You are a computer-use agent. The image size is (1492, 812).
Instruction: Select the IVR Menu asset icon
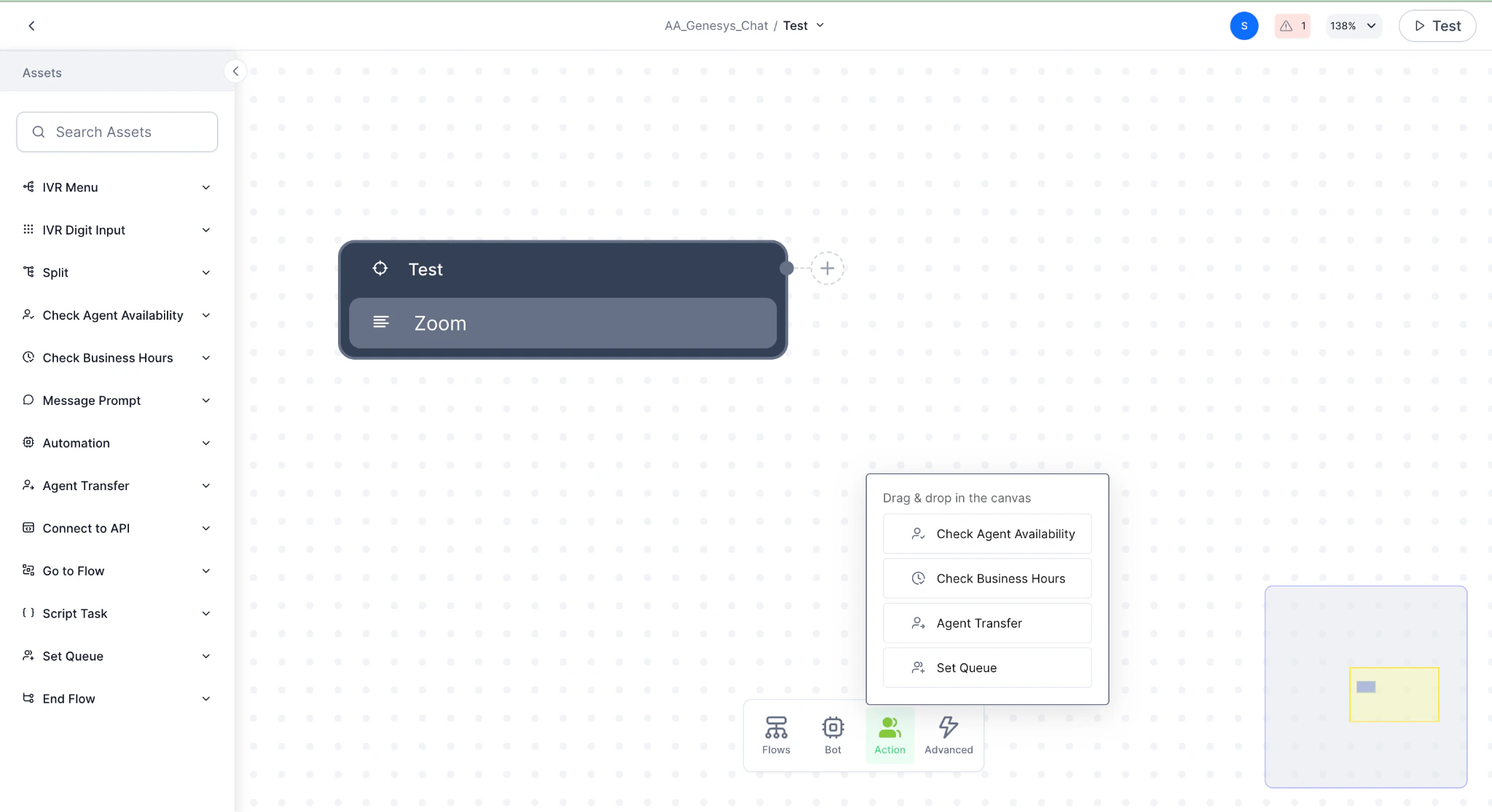click(x=28, y=187)
